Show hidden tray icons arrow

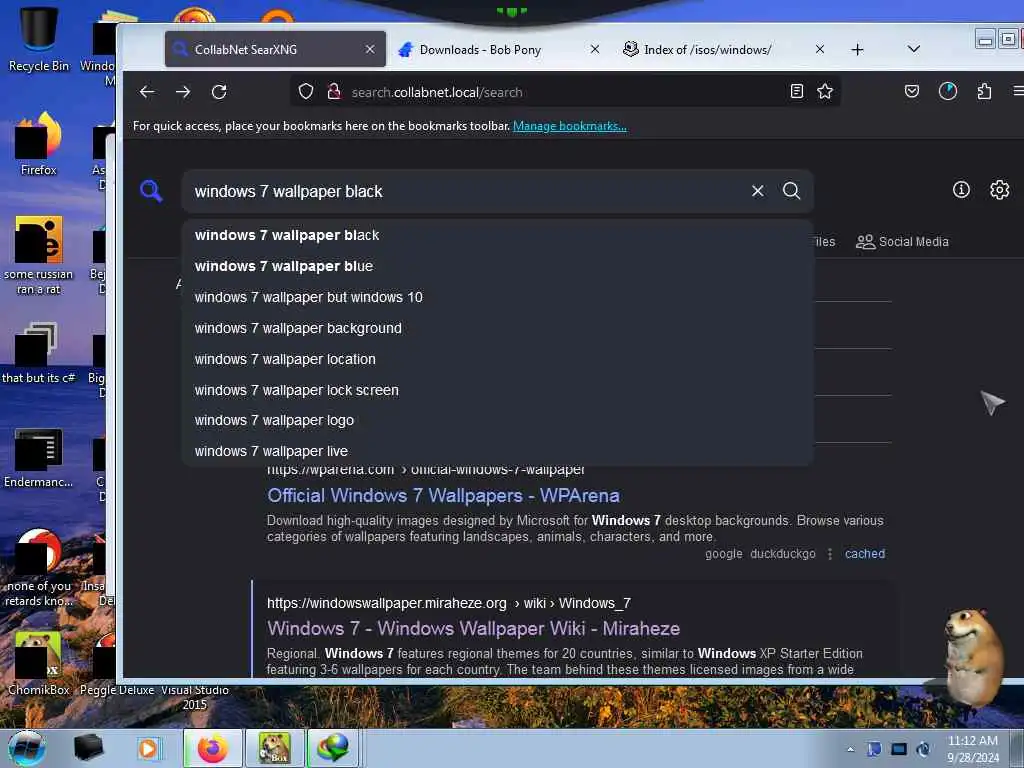(850, 749)
